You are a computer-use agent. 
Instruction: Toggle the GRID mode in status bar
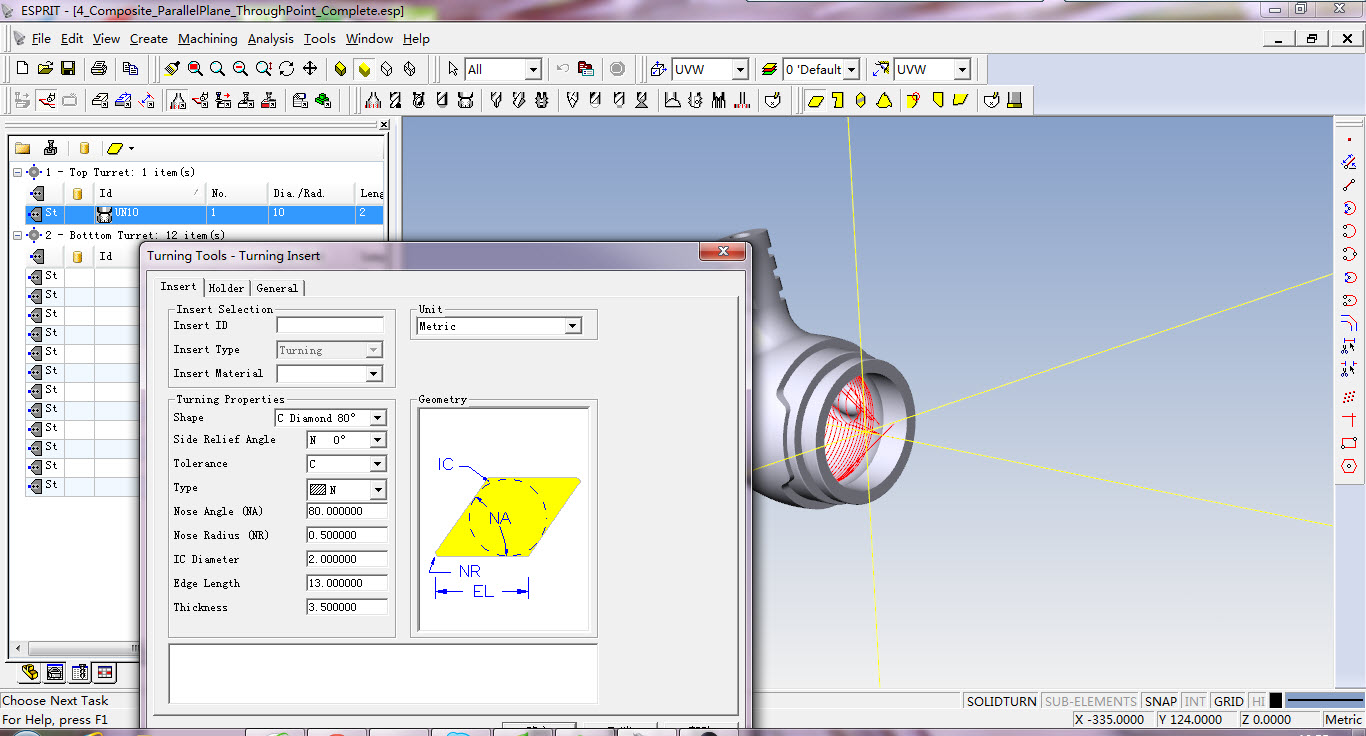point(1228,701)
